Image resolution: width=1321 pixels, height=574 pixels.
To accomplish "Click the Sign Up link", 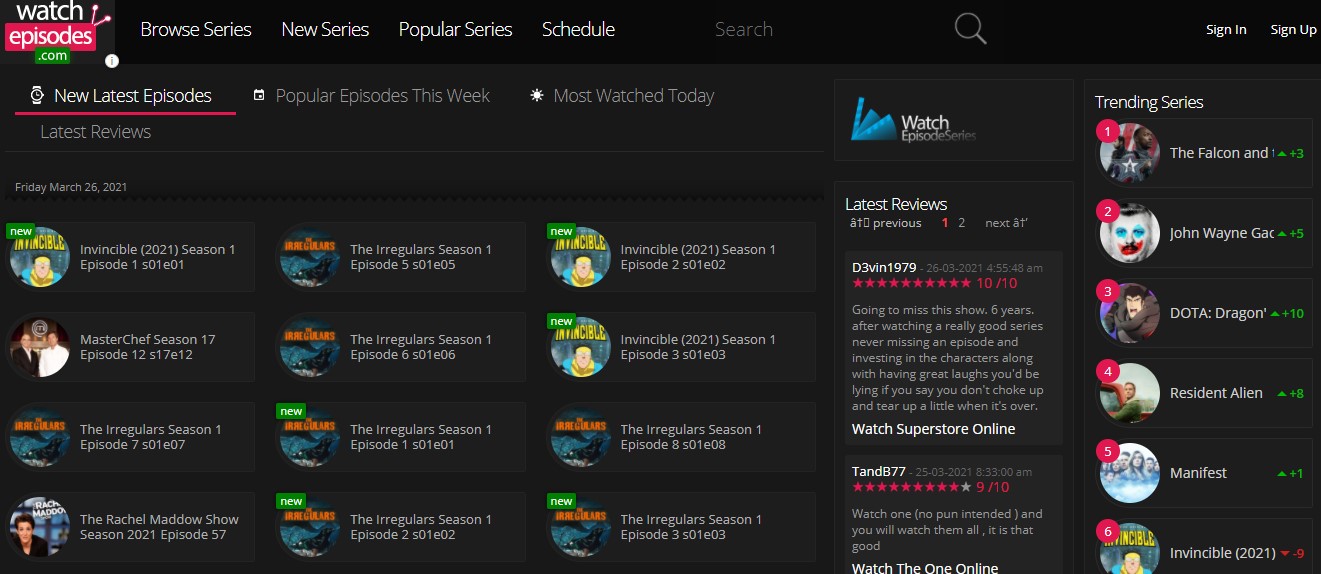I will pos(1293,29).
